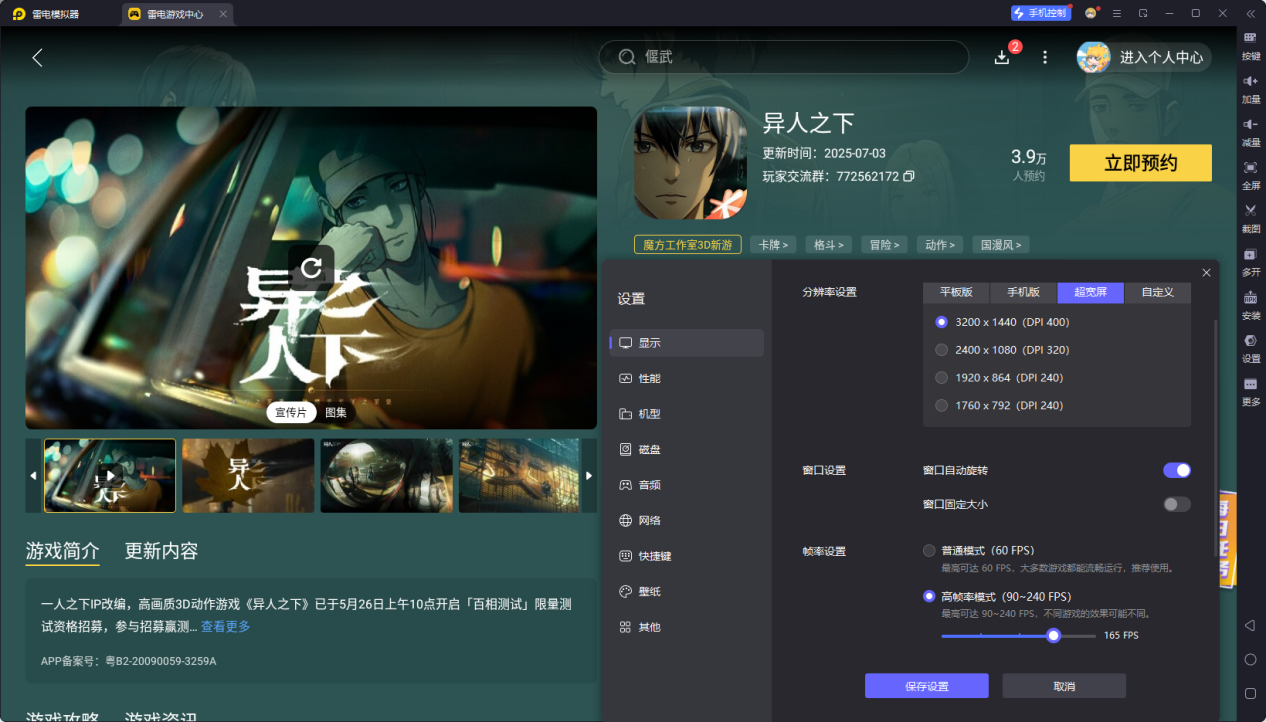Open the three-dot more options menu
This screenshot has height=722, width=1266.
click(x=1045, y=58)
